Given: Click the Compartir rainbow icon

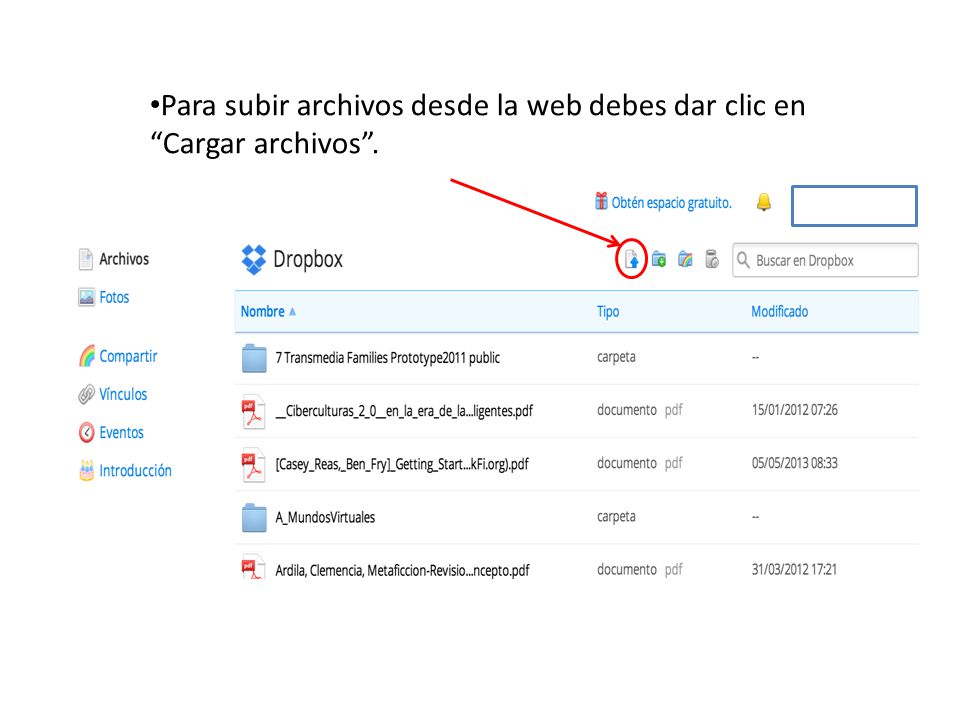Looking at the screenshot, I should (86, 356).
